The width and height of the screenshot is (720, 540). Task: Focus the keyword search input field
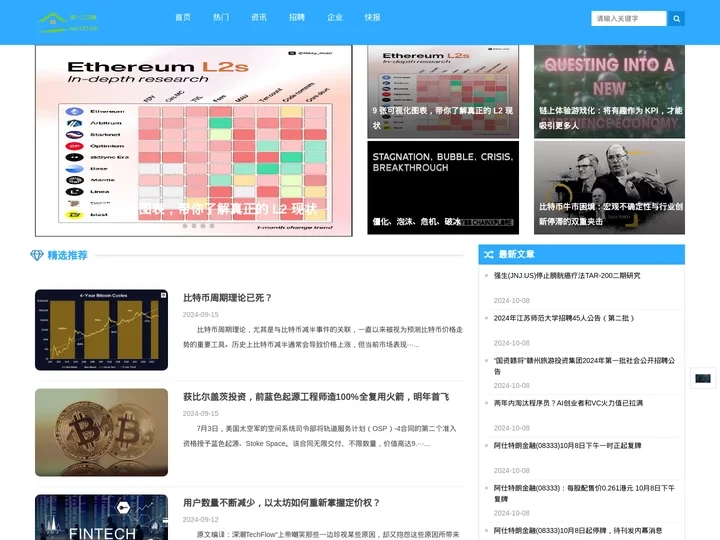pos(629,19)
